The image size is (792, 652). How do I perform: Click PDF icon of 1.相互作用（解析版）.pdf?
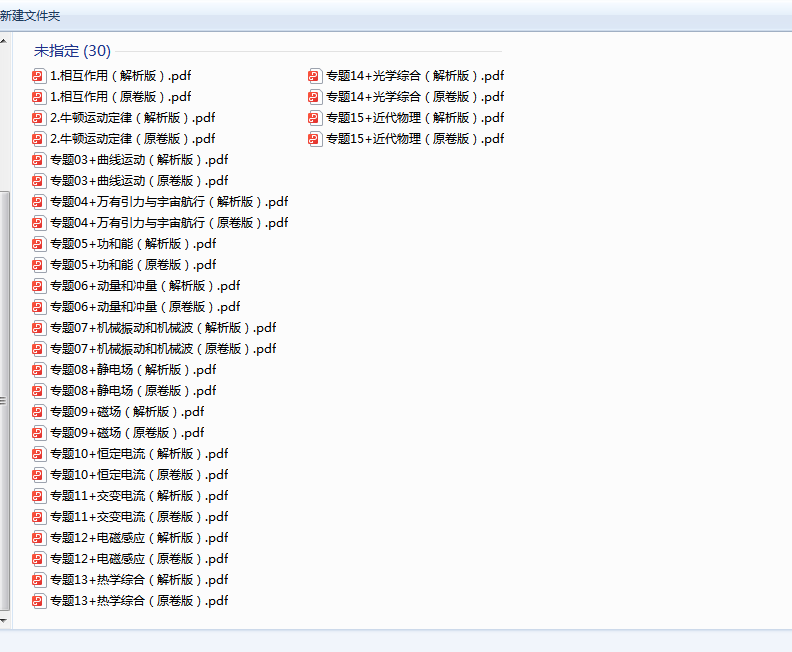pos(39,76)
